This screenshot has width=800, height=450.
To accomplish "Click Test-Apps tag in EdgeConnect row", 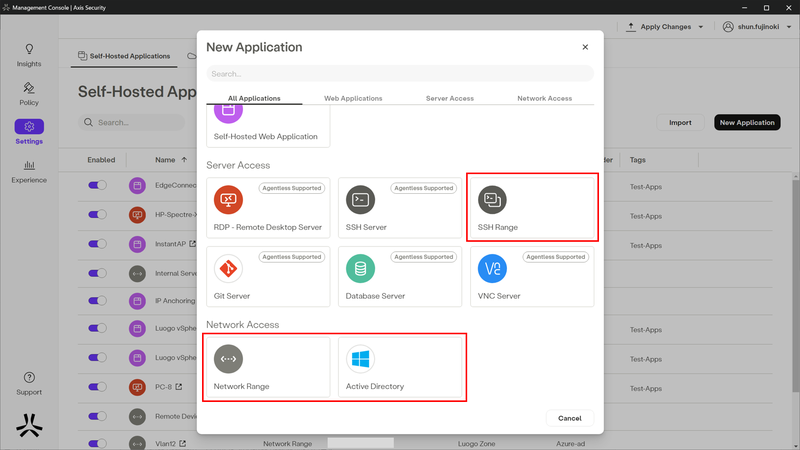I will tap(645, 187).
